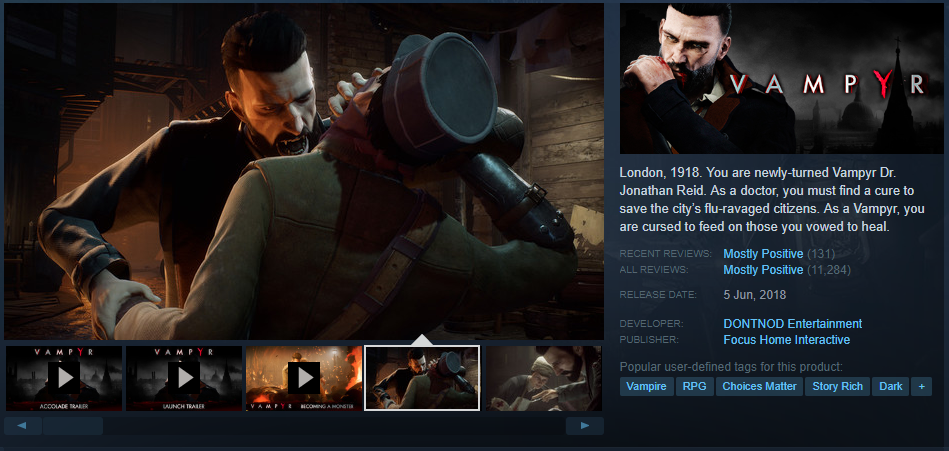949x451 pixels.
Task: Select the Choices Matter tag
Action: pyautogui.click(x=760, y=386)
